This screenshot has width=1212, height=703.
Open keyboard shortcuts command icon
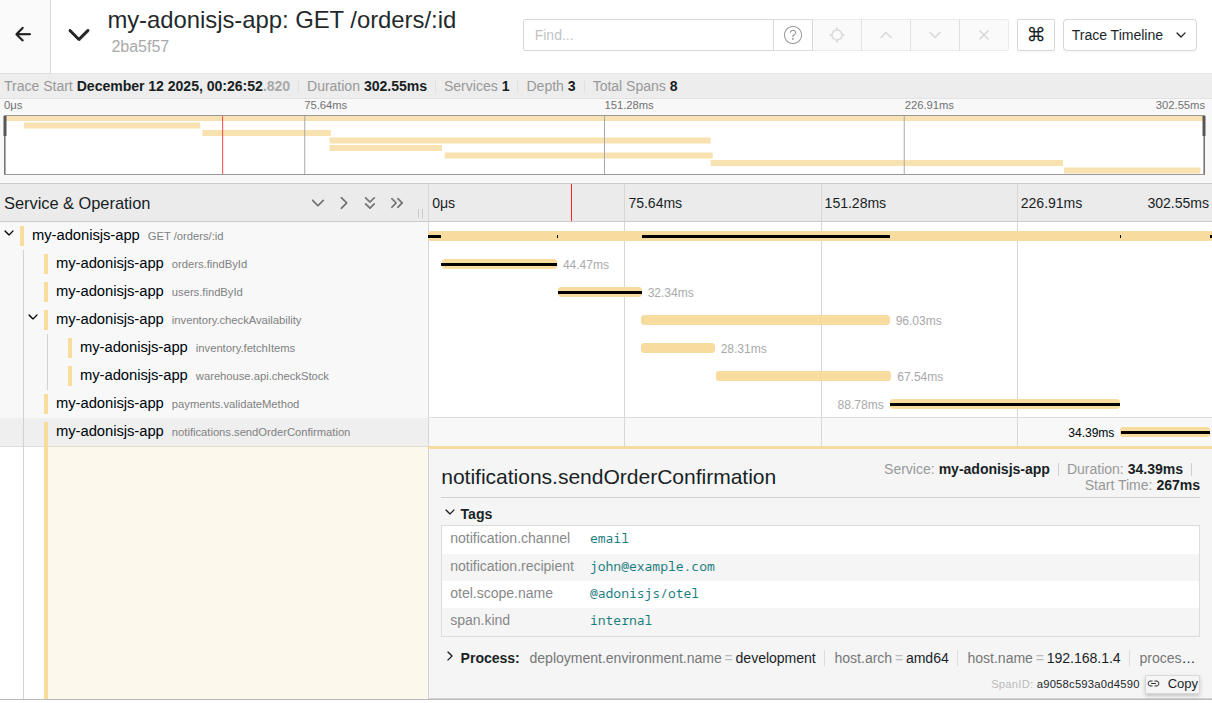(x=1036, y=35)
